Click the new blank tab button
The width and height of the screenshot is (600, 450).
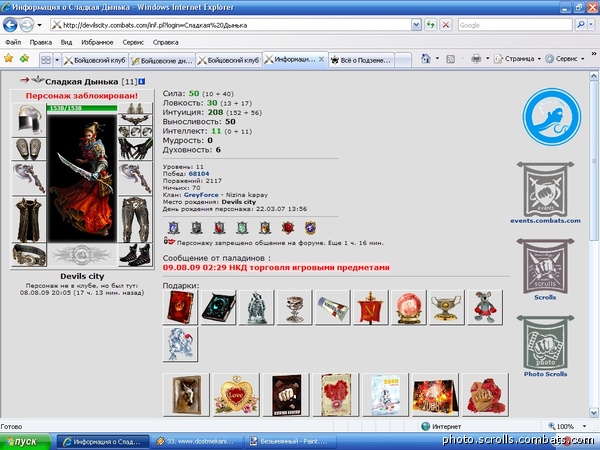click(x=403, y=60)
